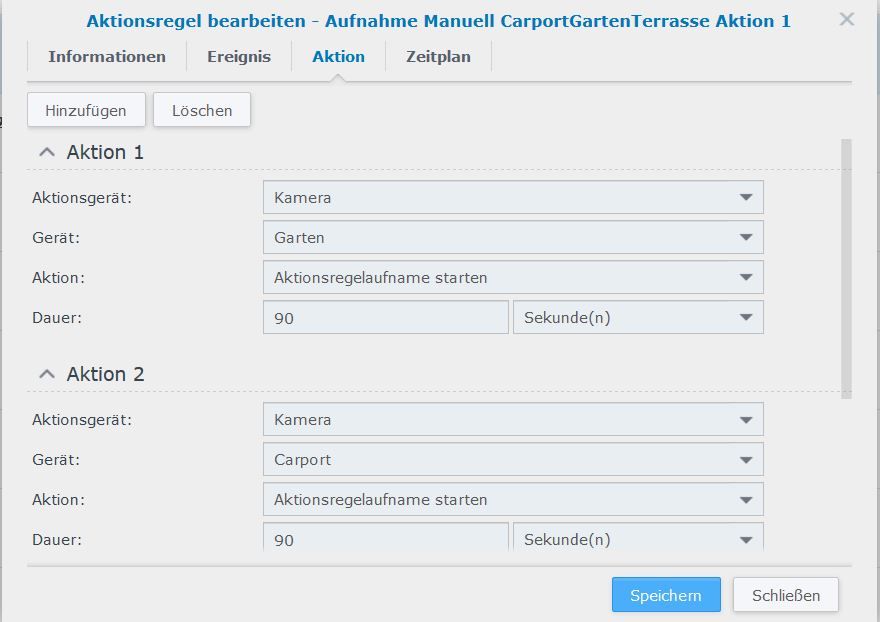
Task: Click the Hinzufügen button
Action: [86, 111]
